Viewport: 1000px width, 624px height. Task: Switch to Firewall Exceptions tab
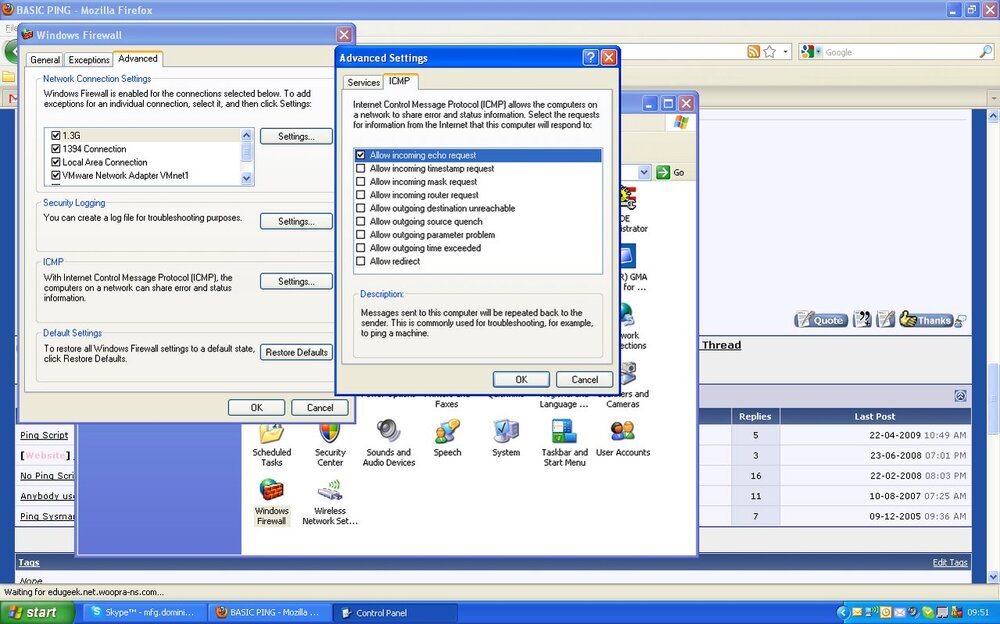(89, 59)
